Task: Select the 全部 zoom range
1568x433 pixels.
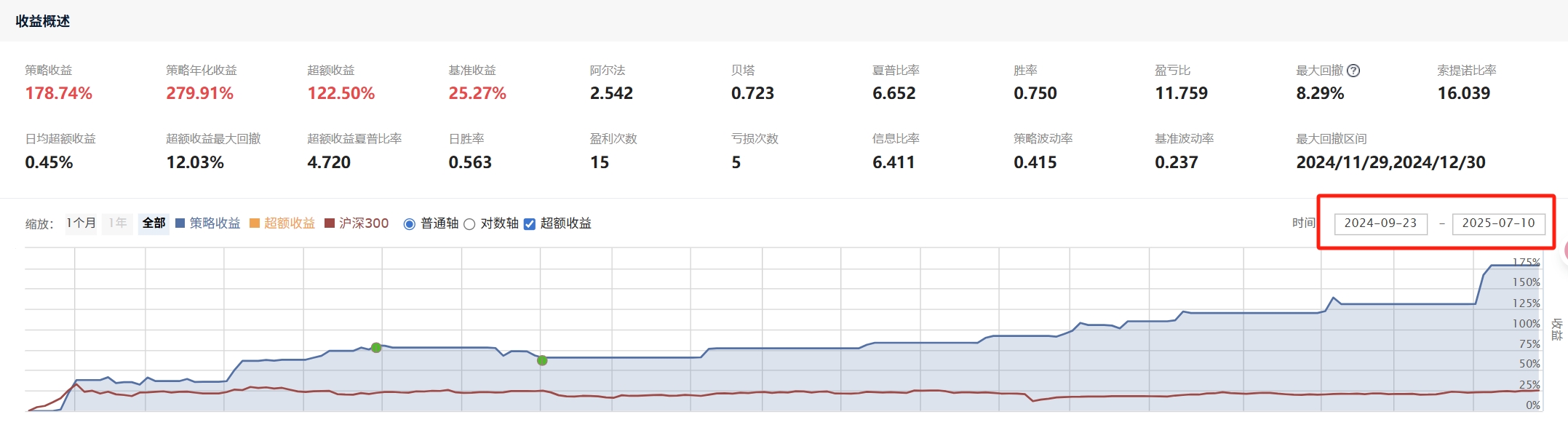Action: click(154, 223)
